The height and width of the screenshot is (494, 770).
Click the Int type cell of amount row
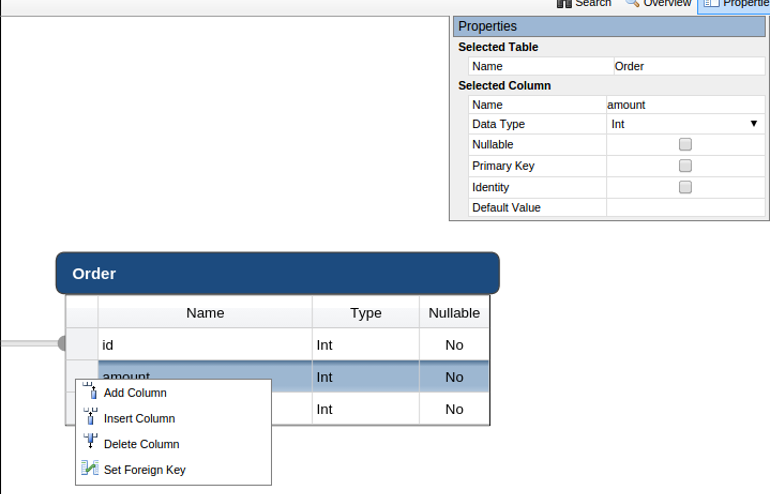click(366, 377)
